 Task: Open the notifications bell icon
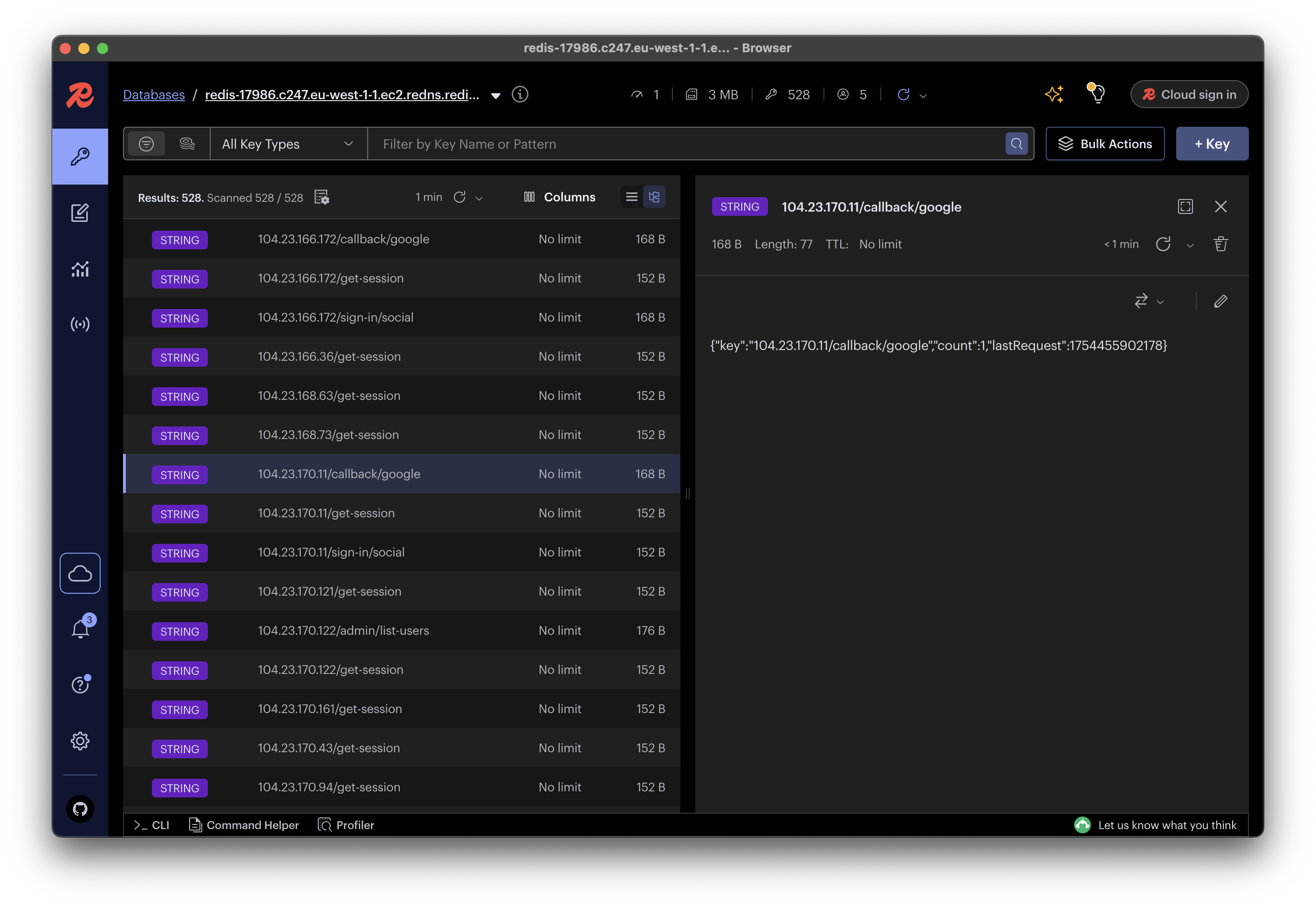80,628
